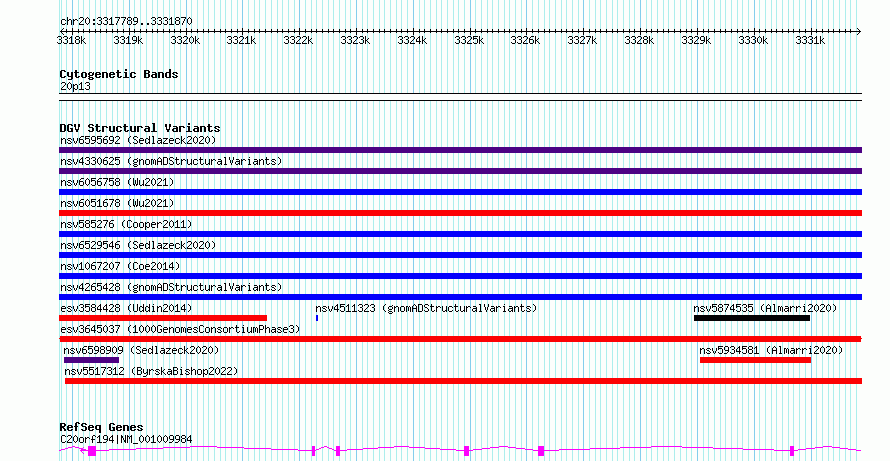The width and height of the screenshot is (890, 461).
Task: Open variant nsv4265428 (gnomADStructuralVariants) label
Action: [x=171, y=287]
